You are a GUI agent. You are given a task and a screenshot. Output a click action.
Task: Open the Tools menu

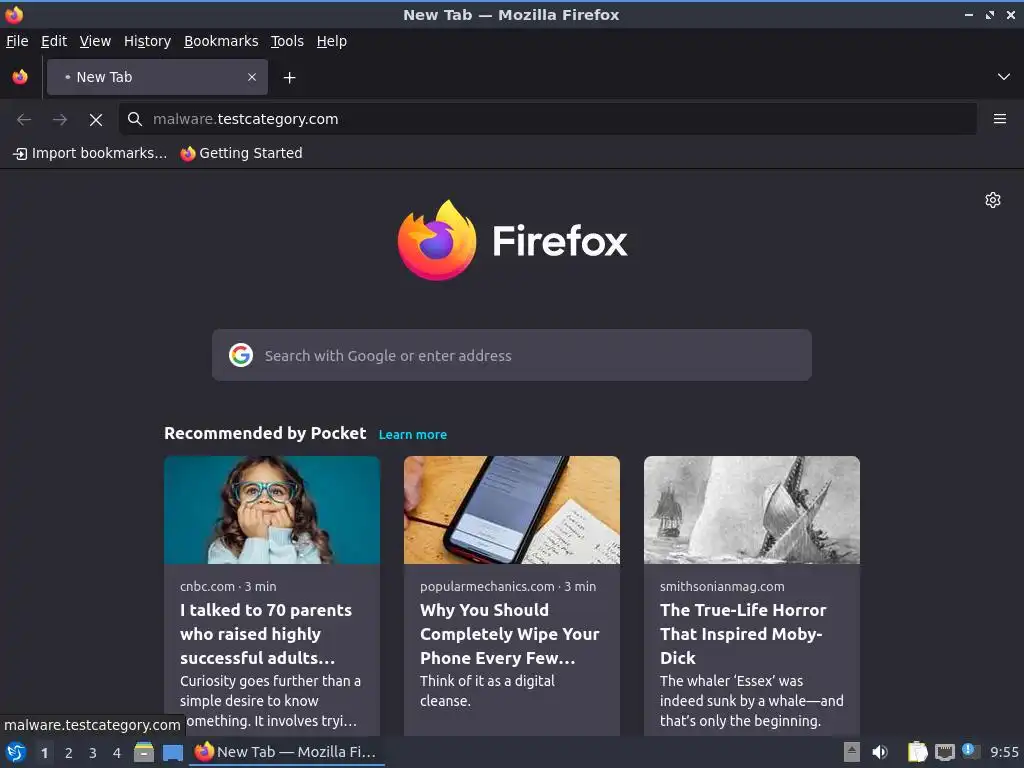coord(287,41)
